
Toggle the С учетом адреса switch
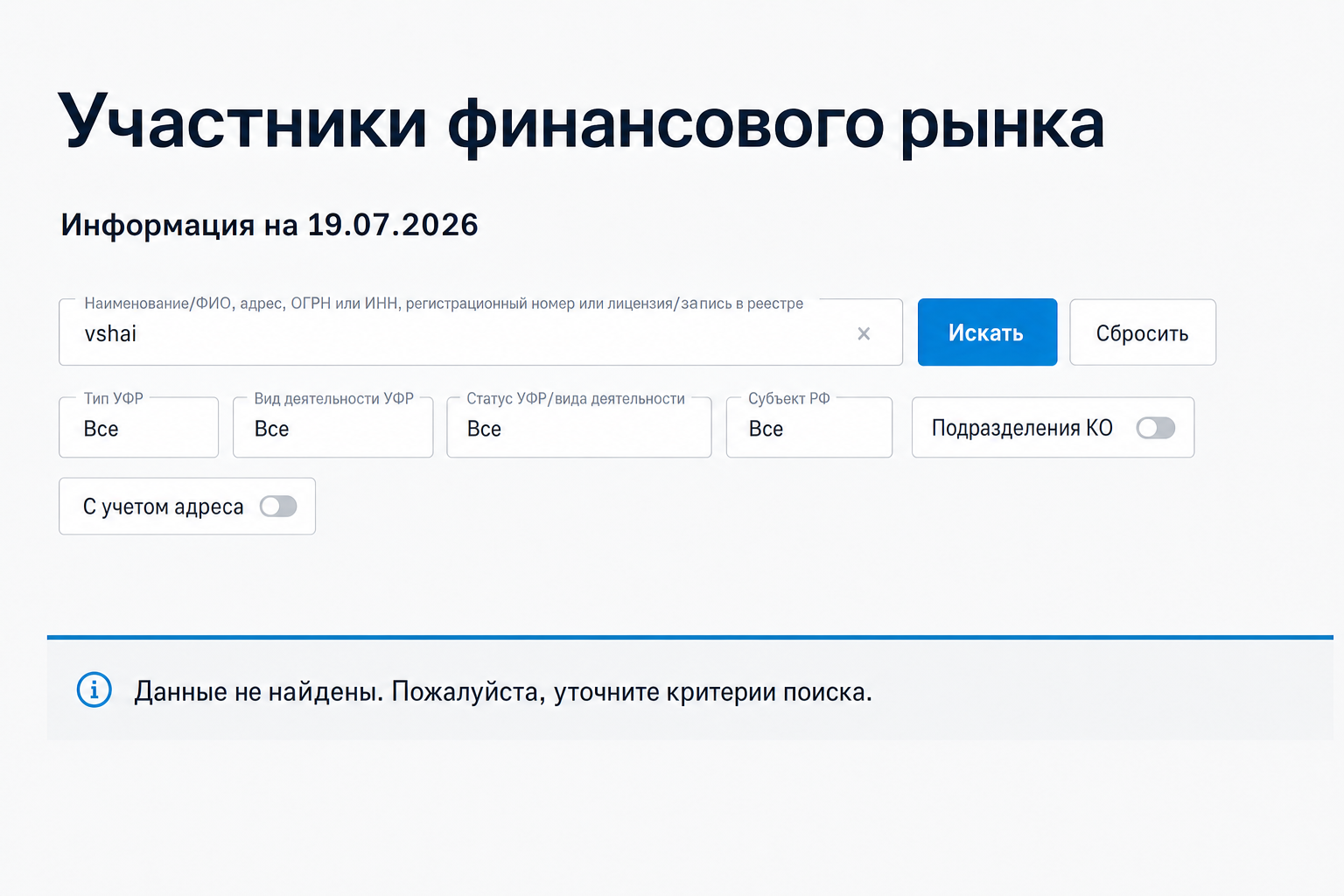coord(278,507)
